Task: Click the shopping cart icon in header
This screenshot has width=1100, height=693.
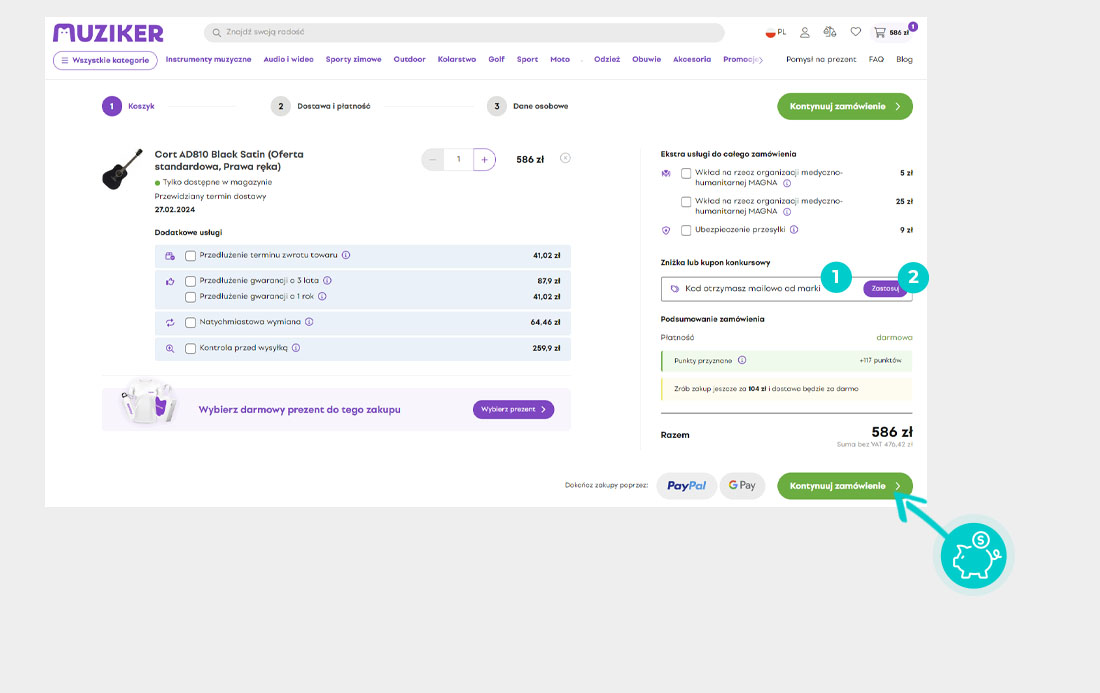Action: pos(880,32)
